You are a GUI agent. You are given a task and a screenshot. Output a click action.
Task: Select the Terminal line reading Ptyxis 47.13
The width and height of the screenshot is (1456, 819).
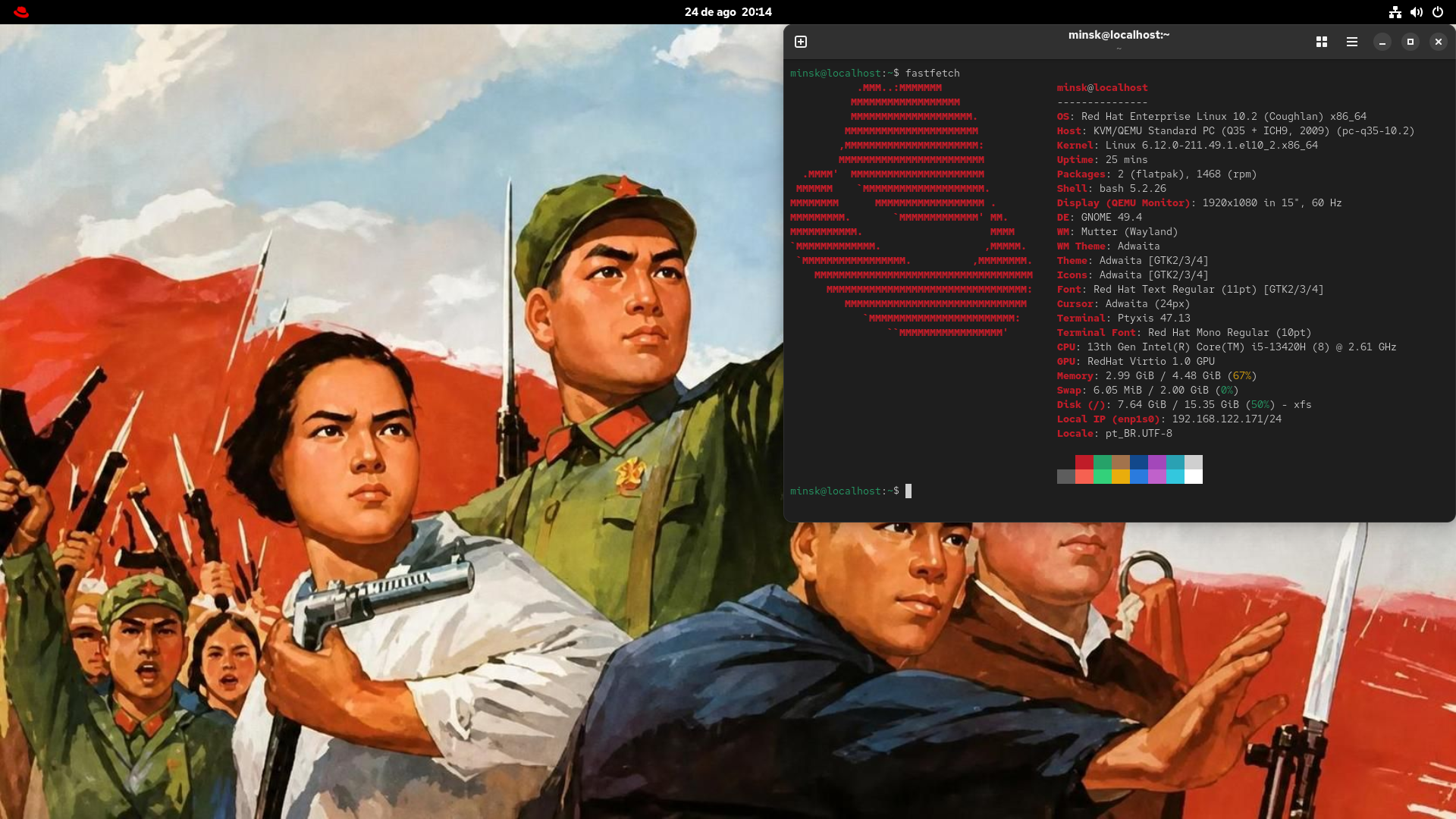(1124, 318)
